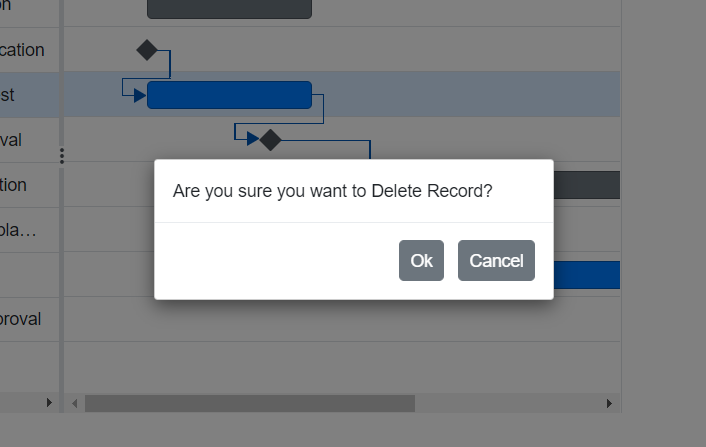This screenshot has height=447, width=706.
Task: Click the dependency arrowhead entering the blue taskbar
Action: coord(140,95)
